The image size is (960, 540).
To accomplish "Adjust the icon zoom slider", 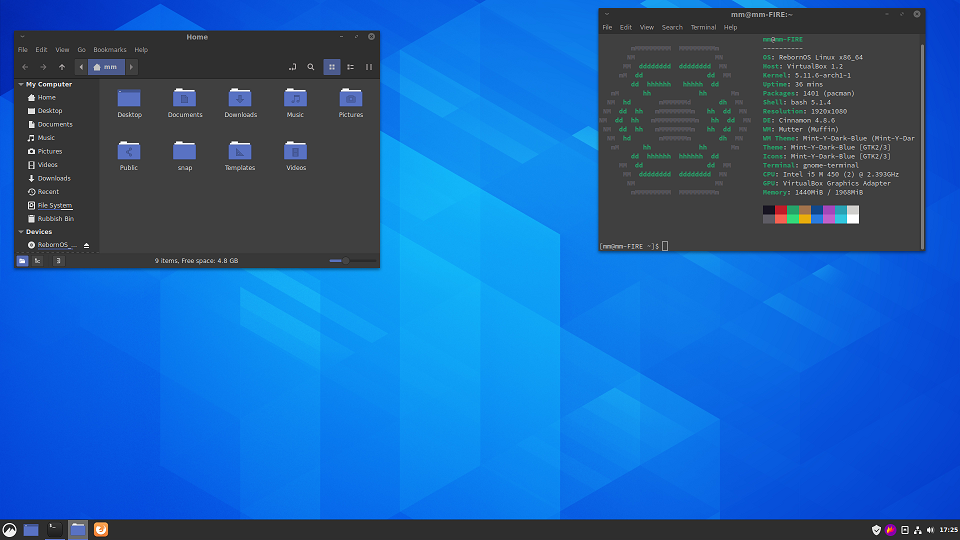I will (x=352, y=261).
